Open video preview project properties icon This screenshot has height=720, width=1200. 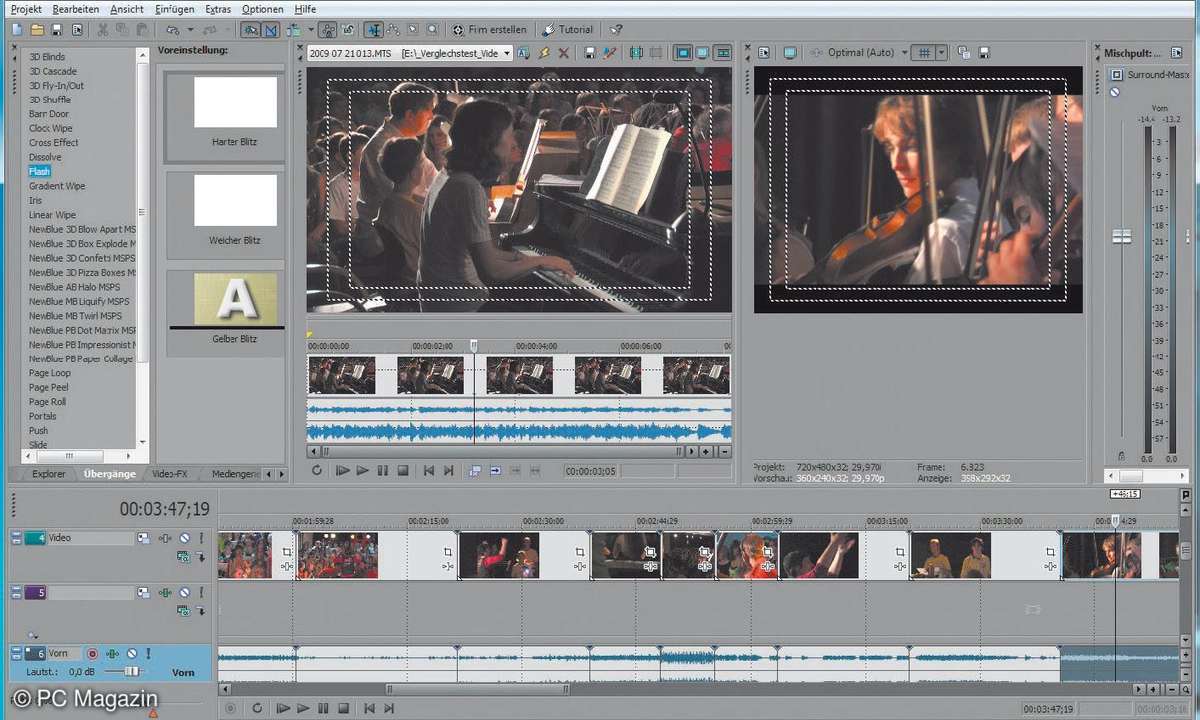coord(764,53)
